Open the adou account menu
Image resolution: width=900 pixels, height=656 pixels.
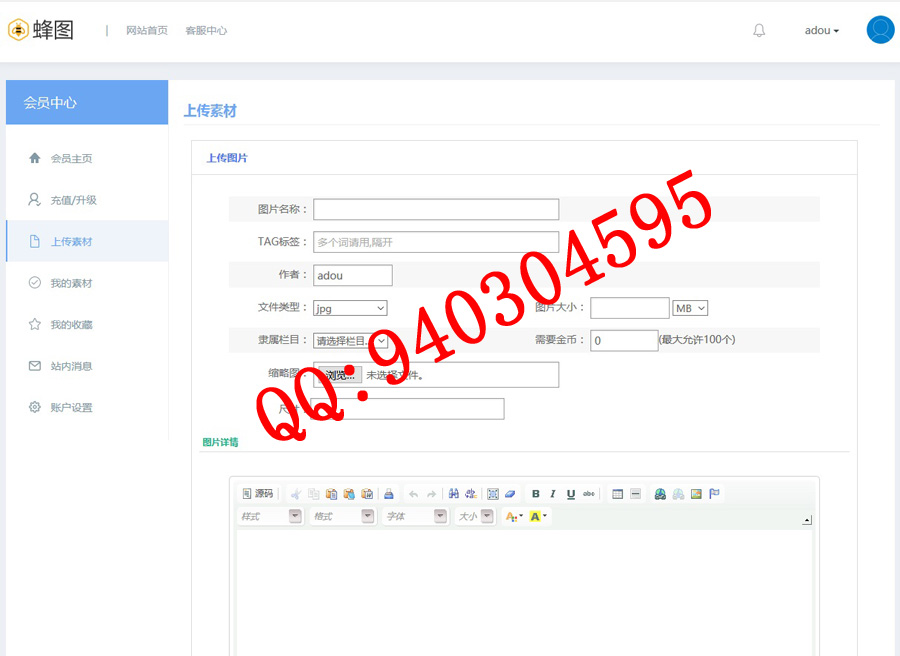pyautogui.click(x=821, y=30)
